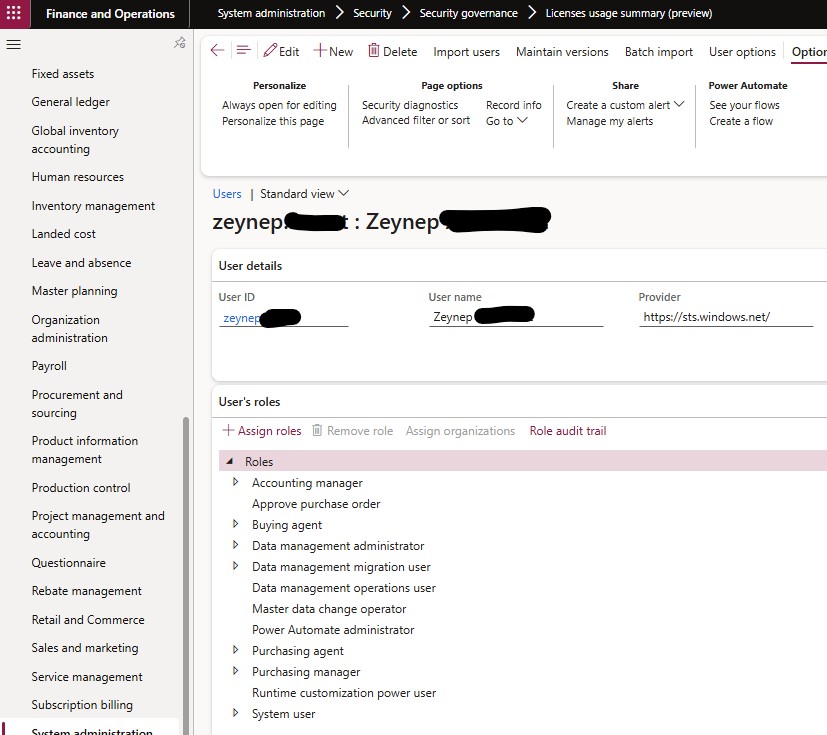Open Create a custom alert dropdown
The image size is (827, 735).
(x=625, y=105)
